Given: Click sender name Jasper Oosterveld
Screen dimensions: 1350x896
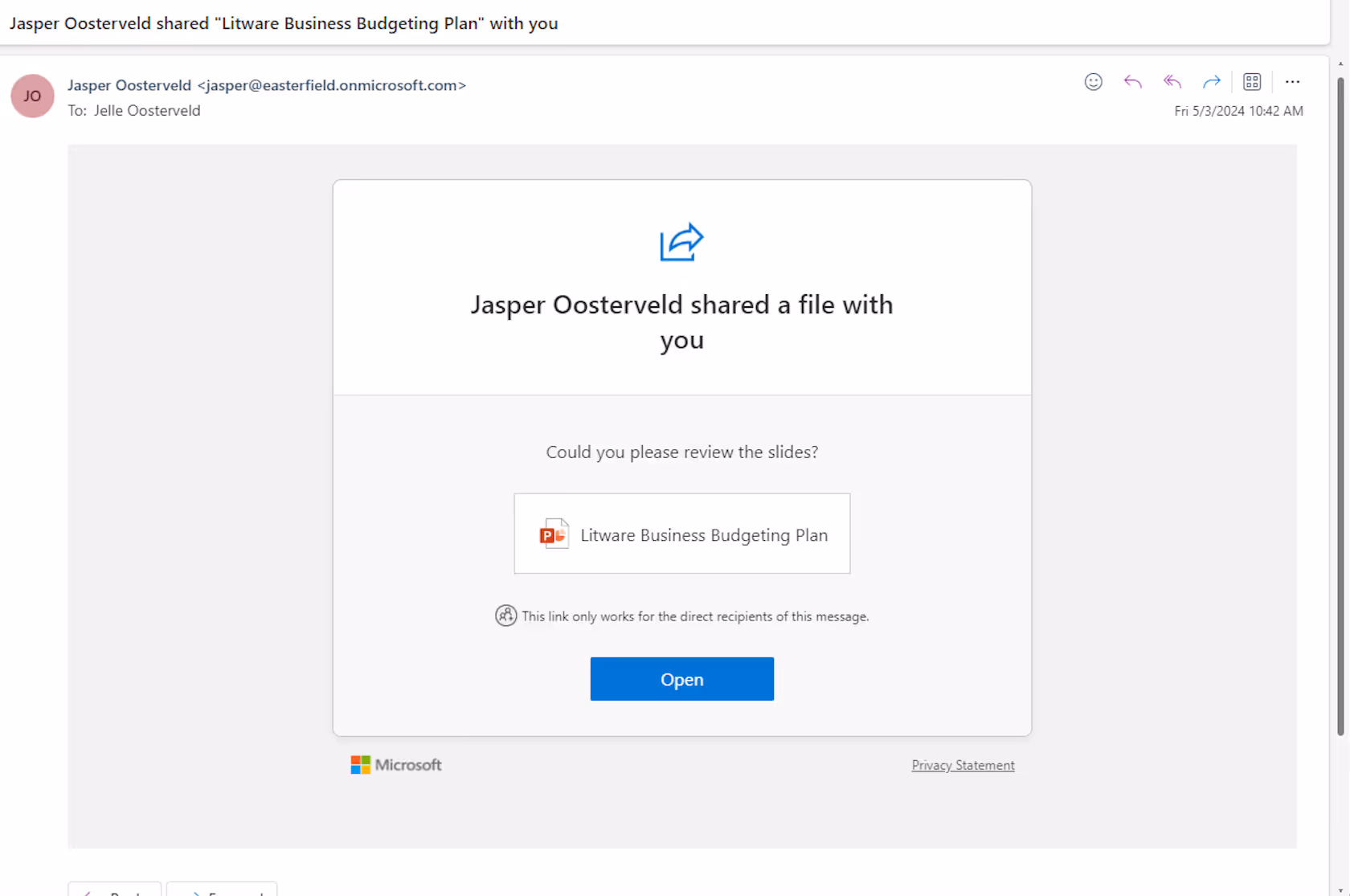Looking at the screenshot, I should tap(129, 85).
